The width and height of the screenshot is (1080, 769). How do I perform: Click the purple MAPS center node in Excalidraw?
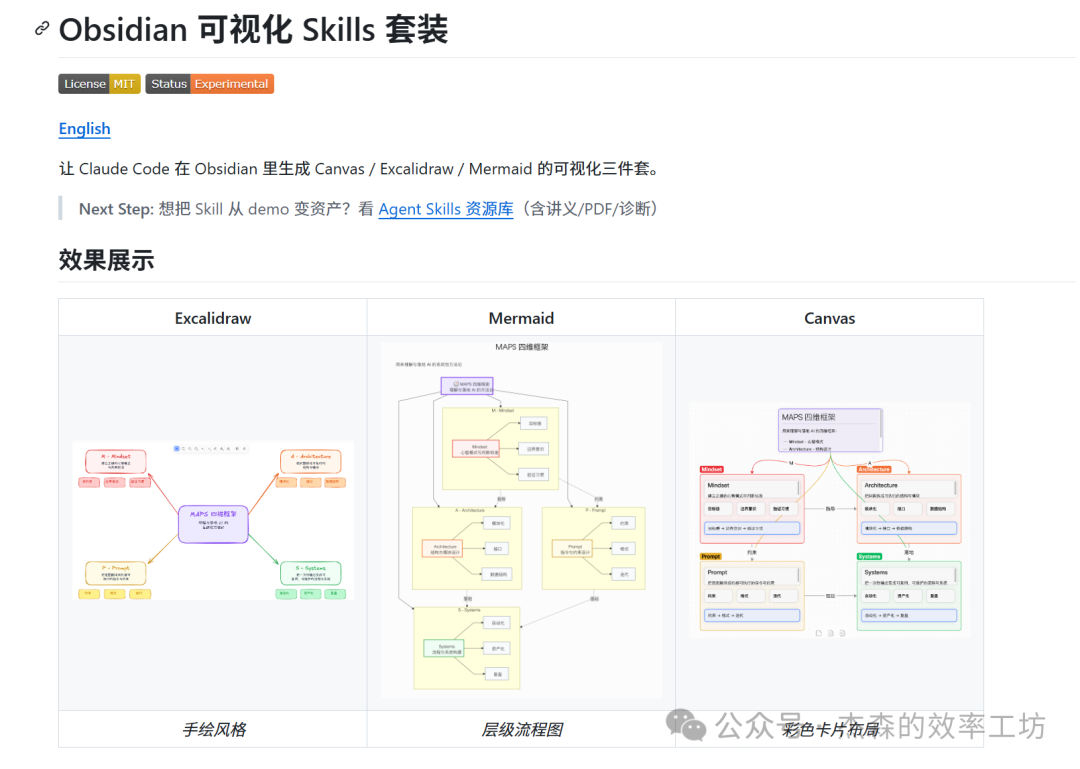(212, 524)
